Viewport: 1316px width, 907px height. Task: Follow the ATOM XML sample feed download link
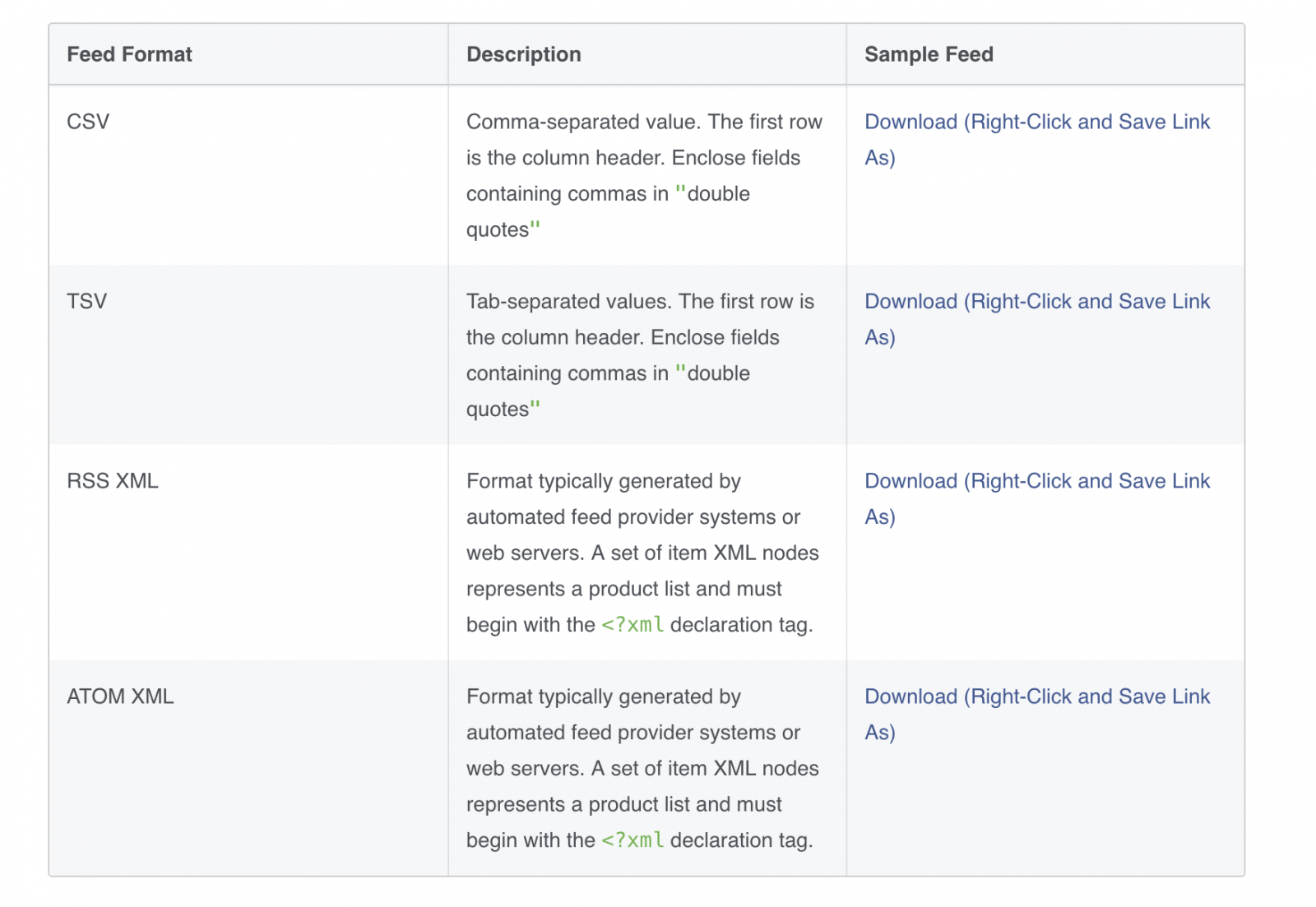click(1036, 714)
